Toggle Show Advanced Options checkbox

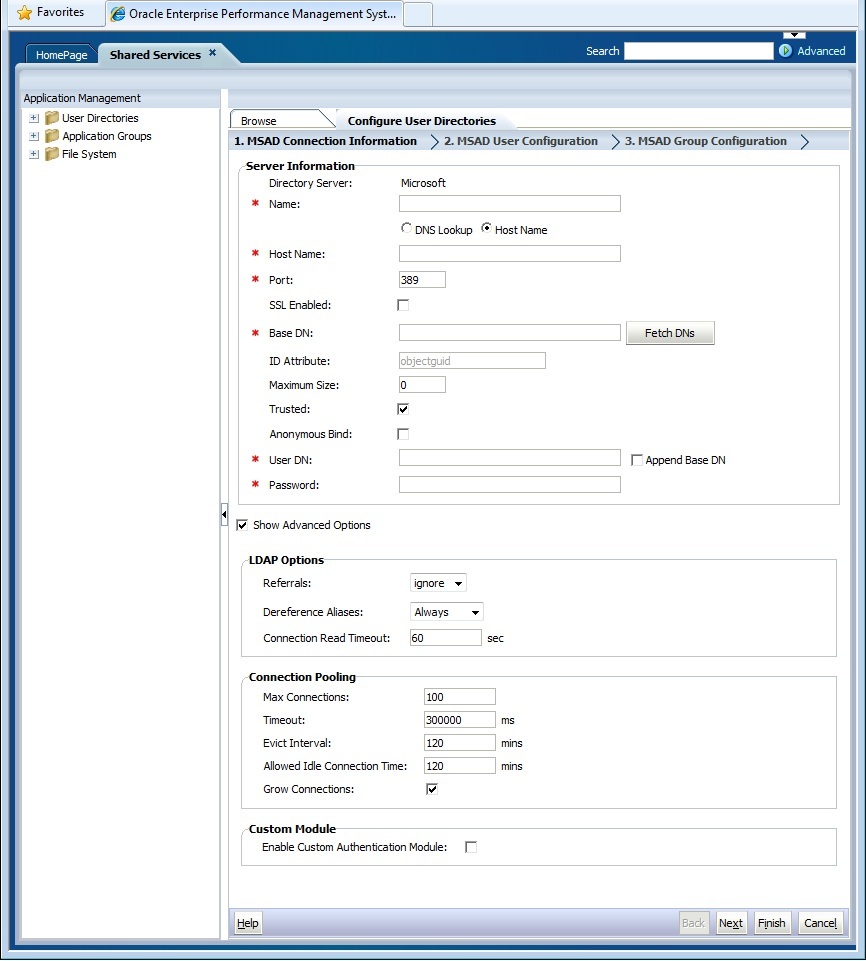click(242, 525)
